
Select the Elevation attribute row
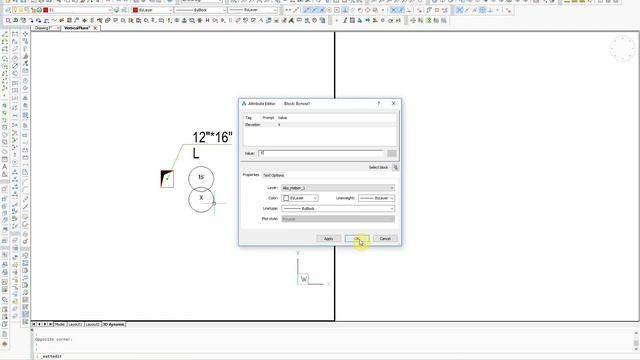point(320,124)
